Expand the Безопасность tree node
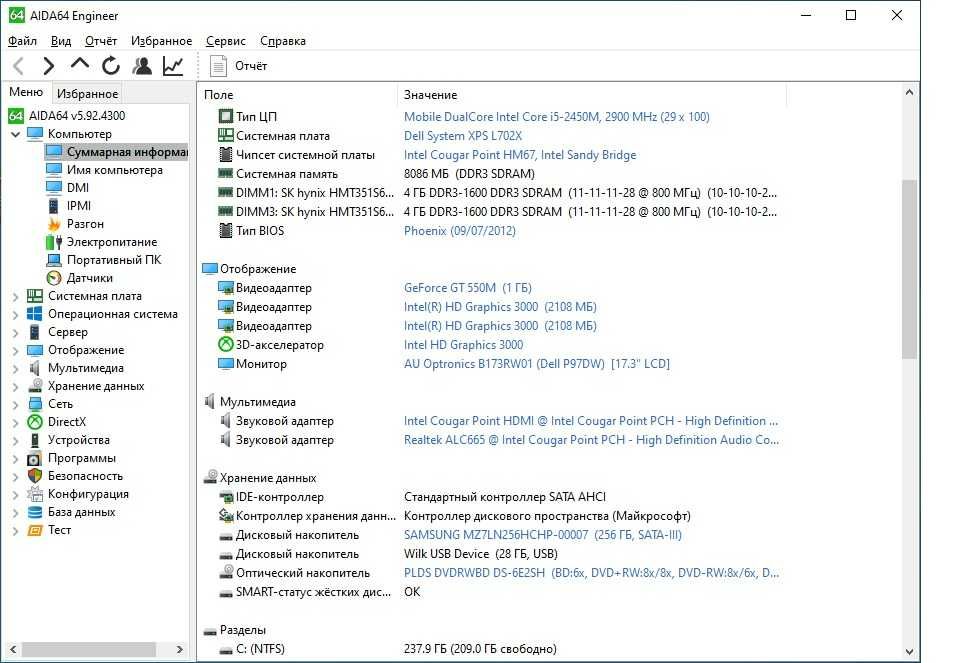960x663 pixels. click(x=16, y=477)
